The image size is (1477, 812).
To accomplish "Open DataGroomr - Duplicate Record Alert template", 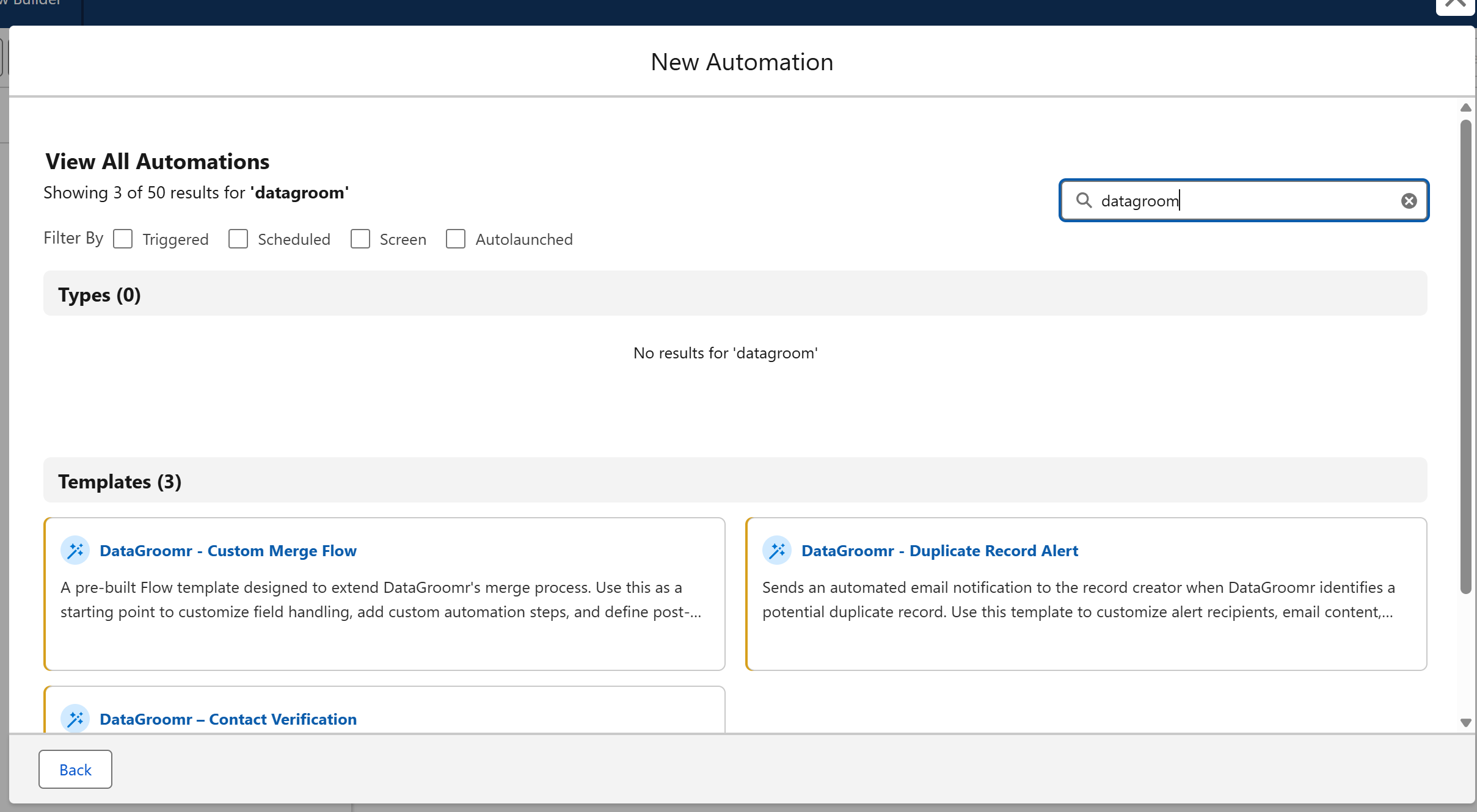I will (939, 551).
